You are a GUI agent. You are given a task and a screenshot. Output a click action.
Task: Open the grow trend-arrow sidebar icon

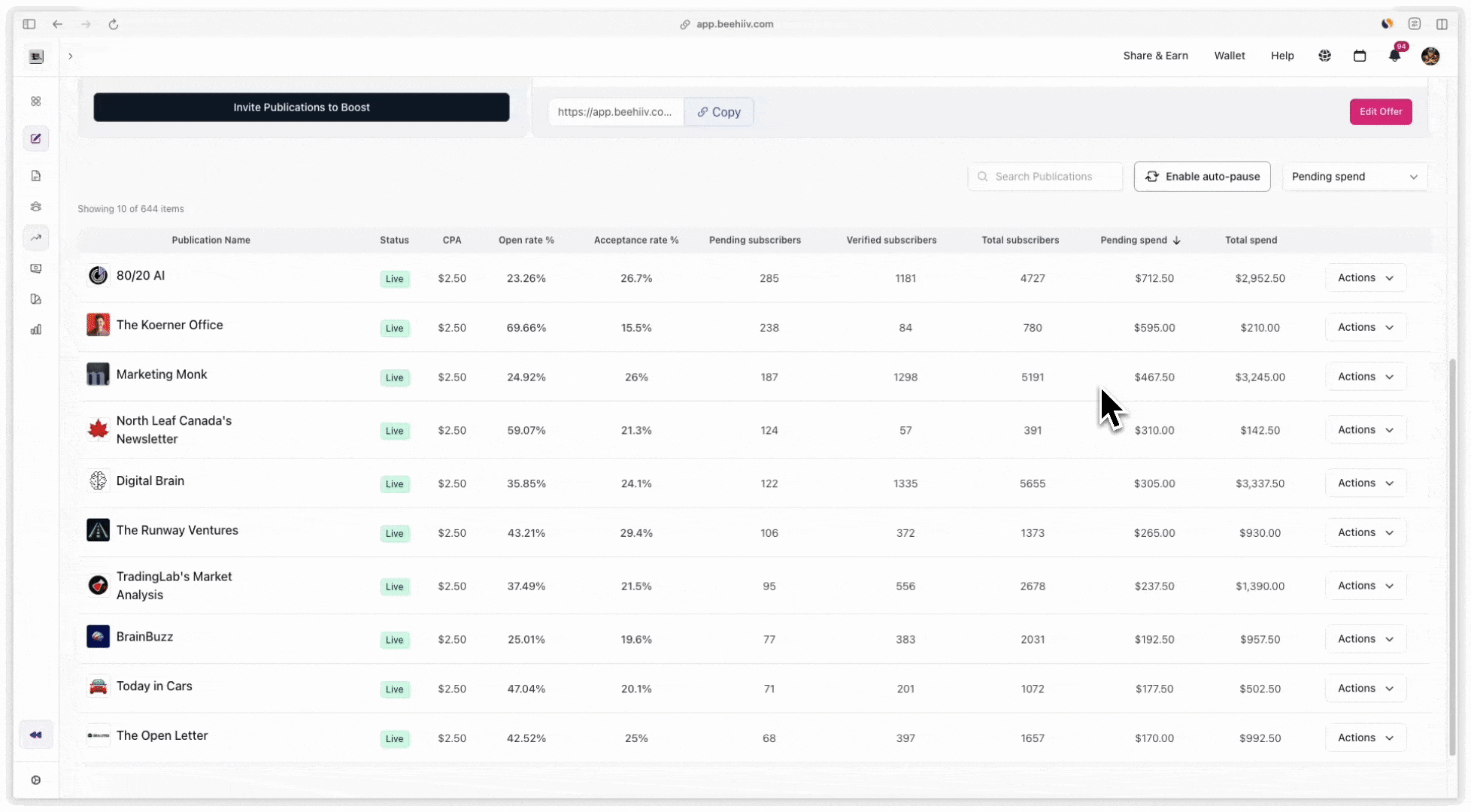[x=36, y=238]
